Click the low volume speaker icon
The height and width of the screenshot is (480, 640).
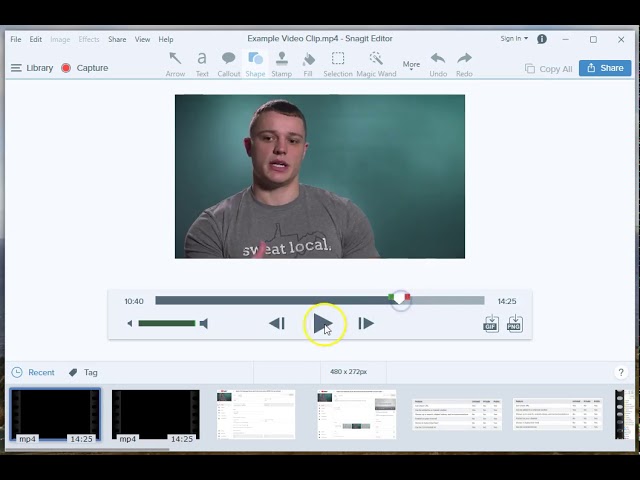[x=130, y=324]
